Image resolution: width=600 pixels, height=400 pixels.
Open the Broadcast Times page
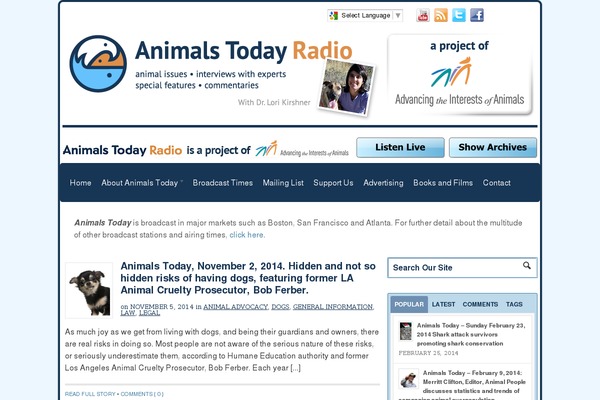coord(223,183)
